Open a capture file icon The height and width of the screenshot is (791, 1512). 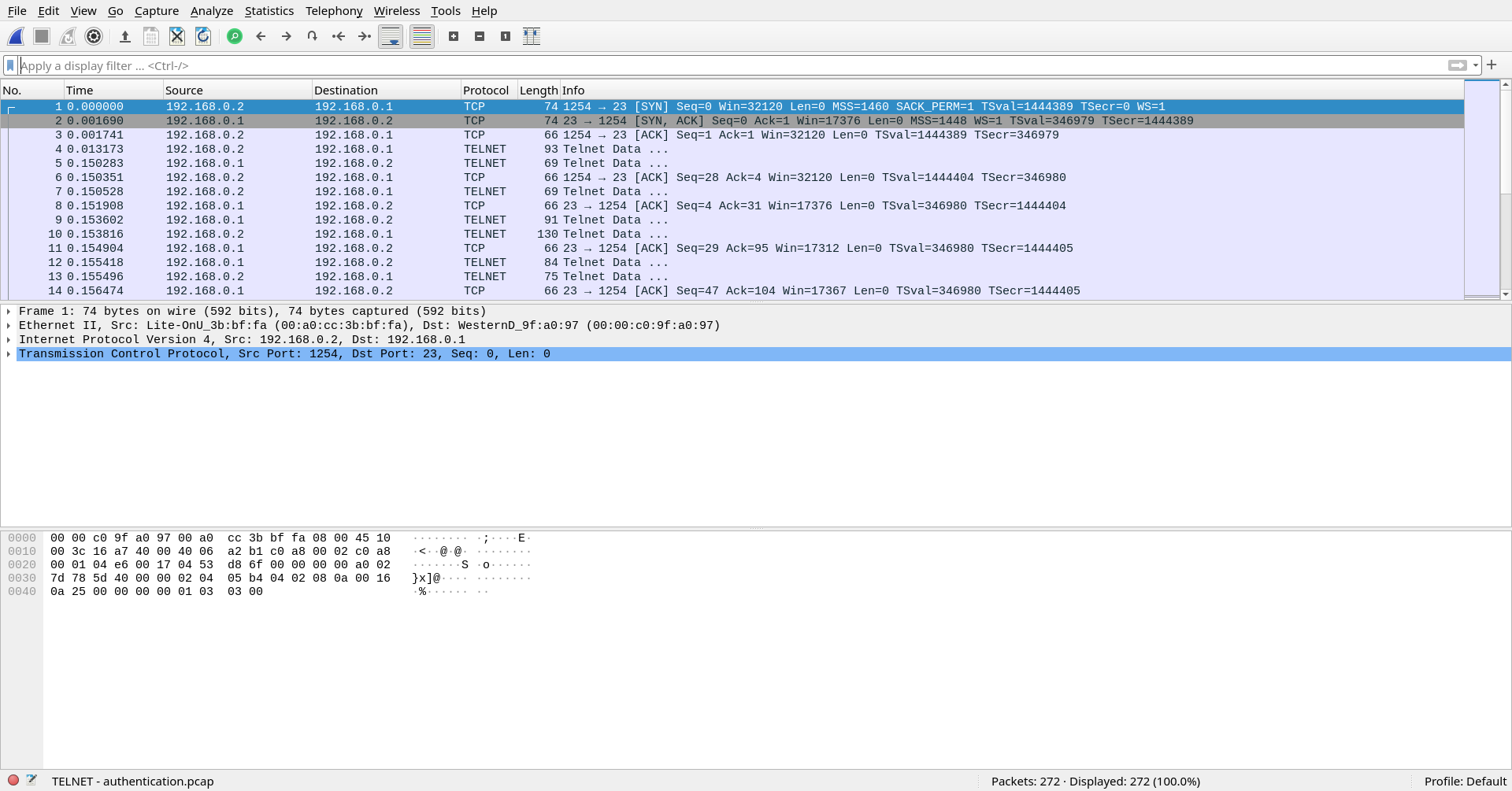click(124, 36)
